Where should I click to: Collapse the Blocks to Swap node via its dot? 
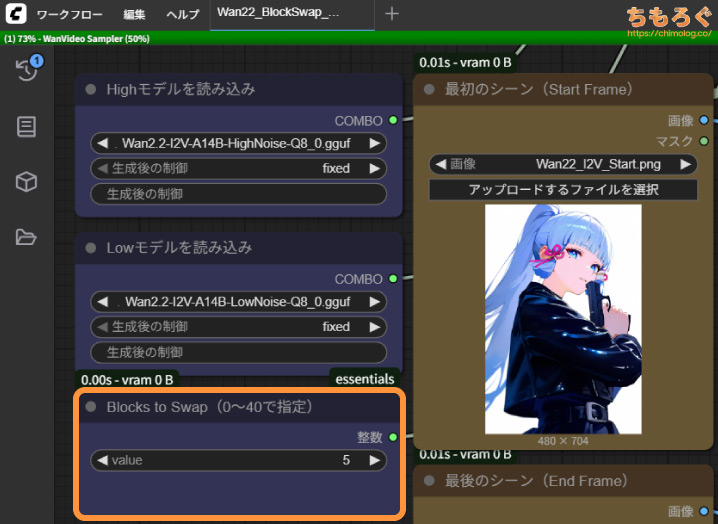click(91, 407)
